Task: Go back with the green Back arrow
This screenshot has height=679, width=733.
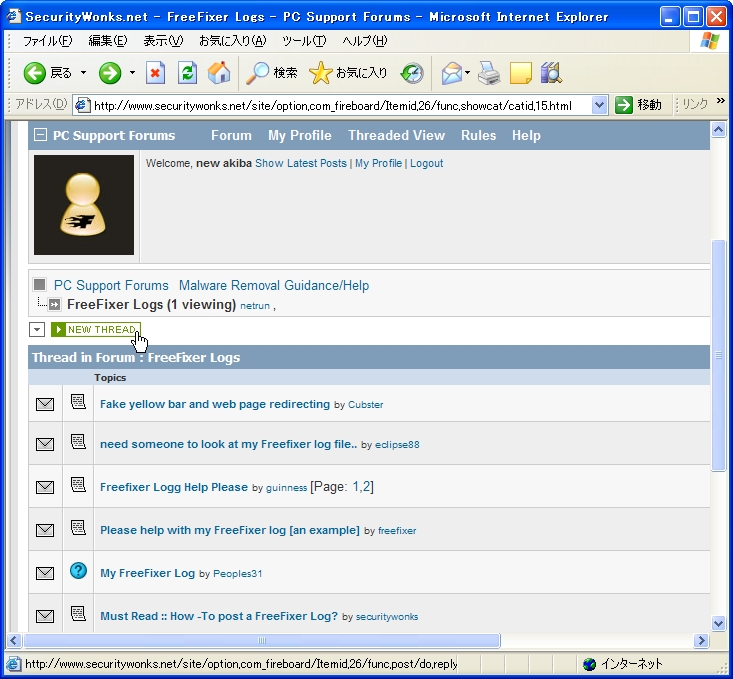Action: [x=35, y=73]
